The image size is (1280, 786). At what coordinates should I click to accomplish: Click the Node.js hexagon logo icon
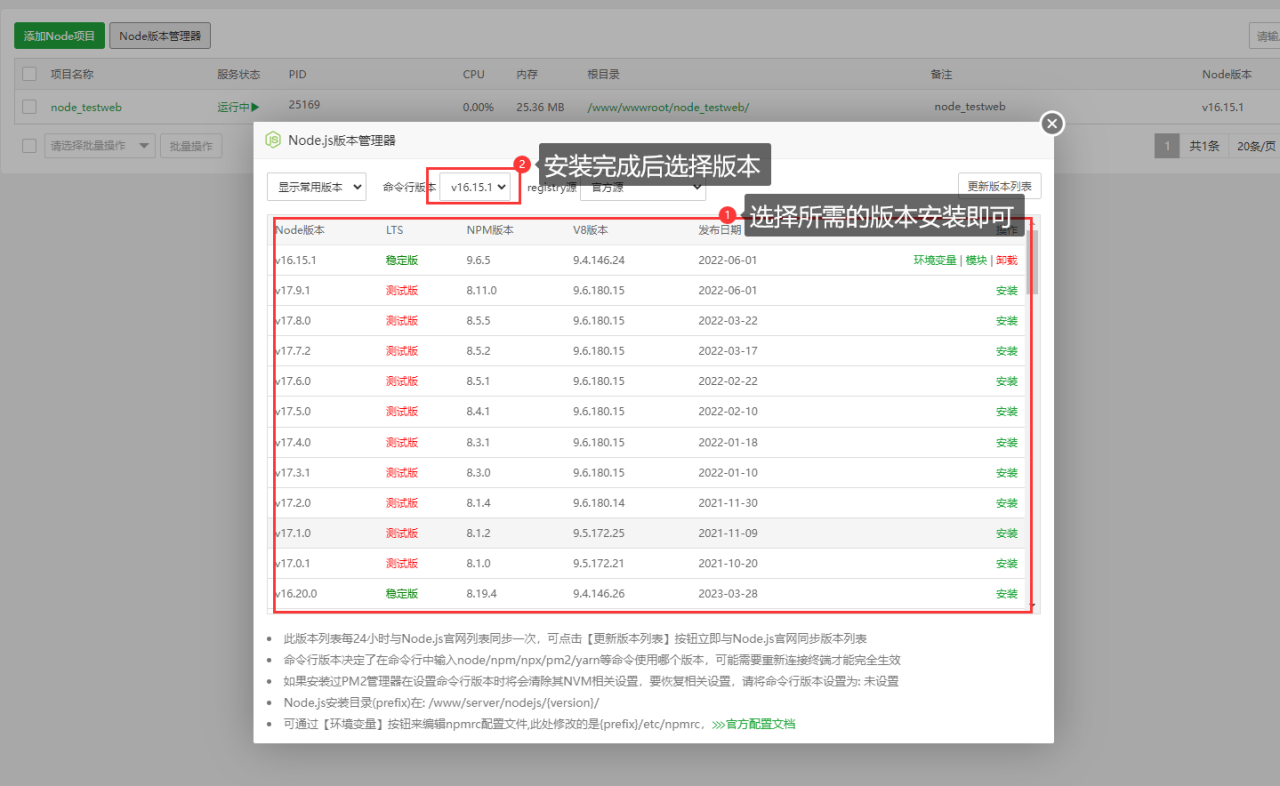271,141
